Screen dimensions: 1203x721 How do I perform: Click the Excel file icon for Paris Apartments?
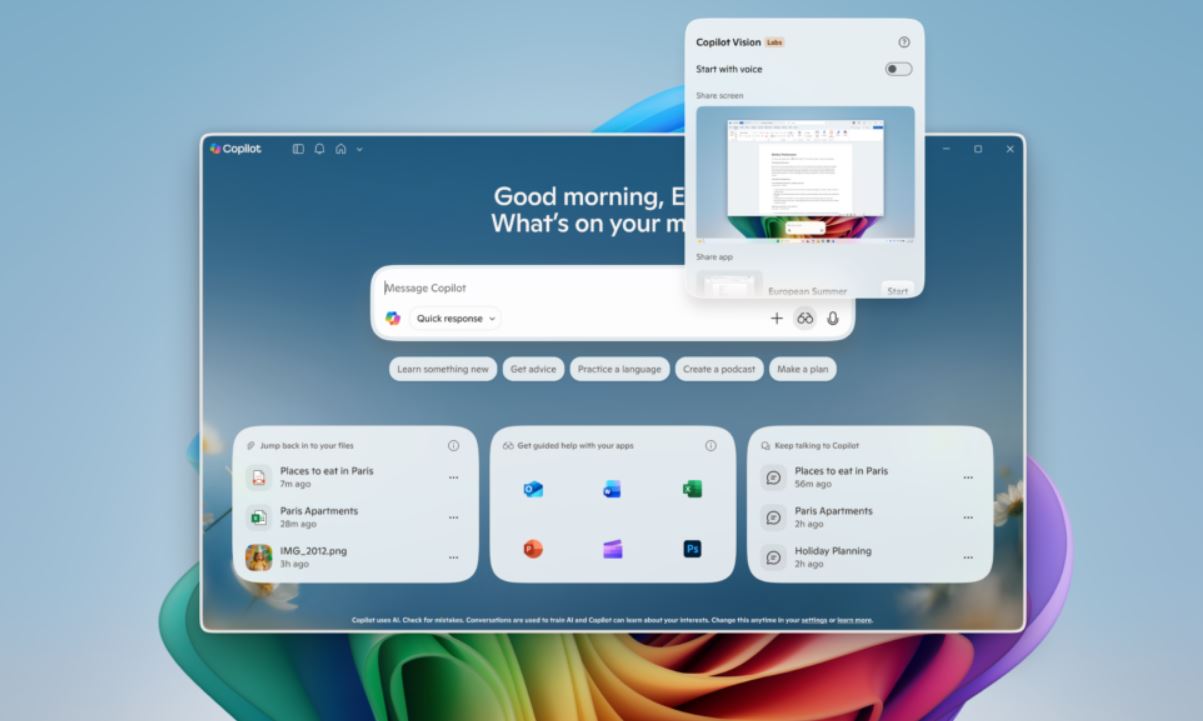(259, 517)
